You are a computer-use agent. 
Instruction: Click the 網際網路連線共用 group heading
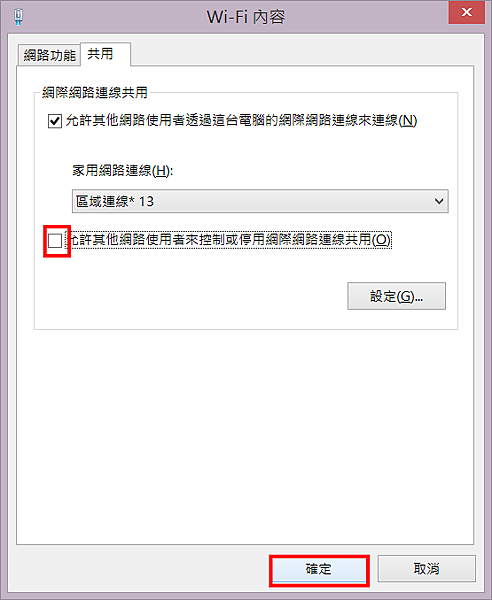click(x=94, y=93)
